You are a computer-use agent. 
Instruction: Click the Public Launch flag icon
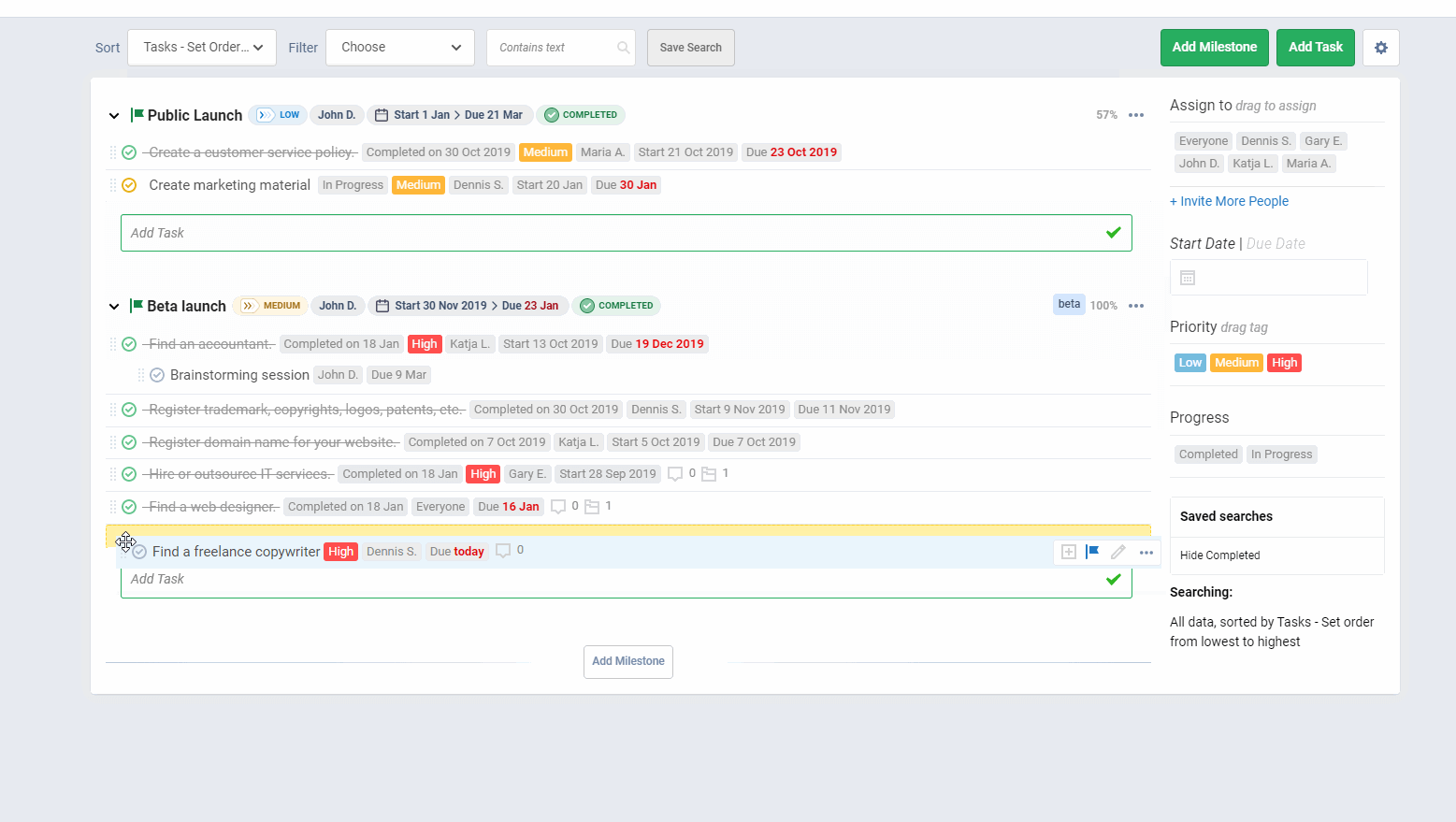(137, 115)
